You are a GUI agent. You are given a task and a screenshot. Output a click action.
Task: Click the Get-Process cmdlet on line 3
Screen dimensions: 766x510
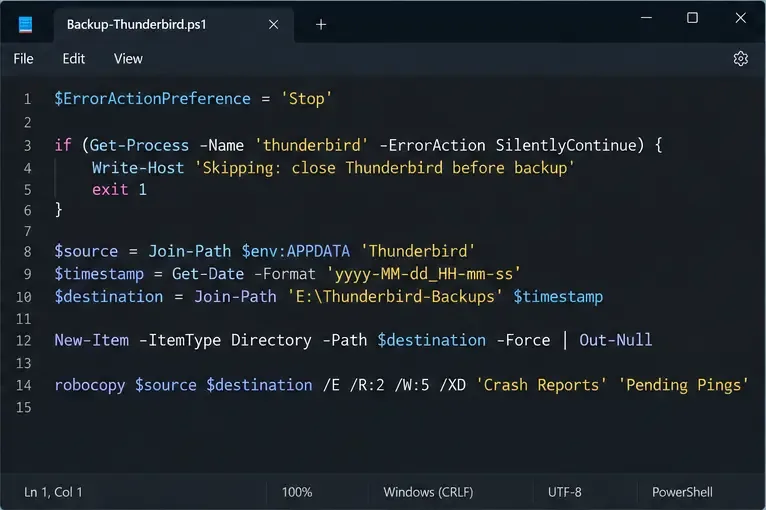point(139,145)
